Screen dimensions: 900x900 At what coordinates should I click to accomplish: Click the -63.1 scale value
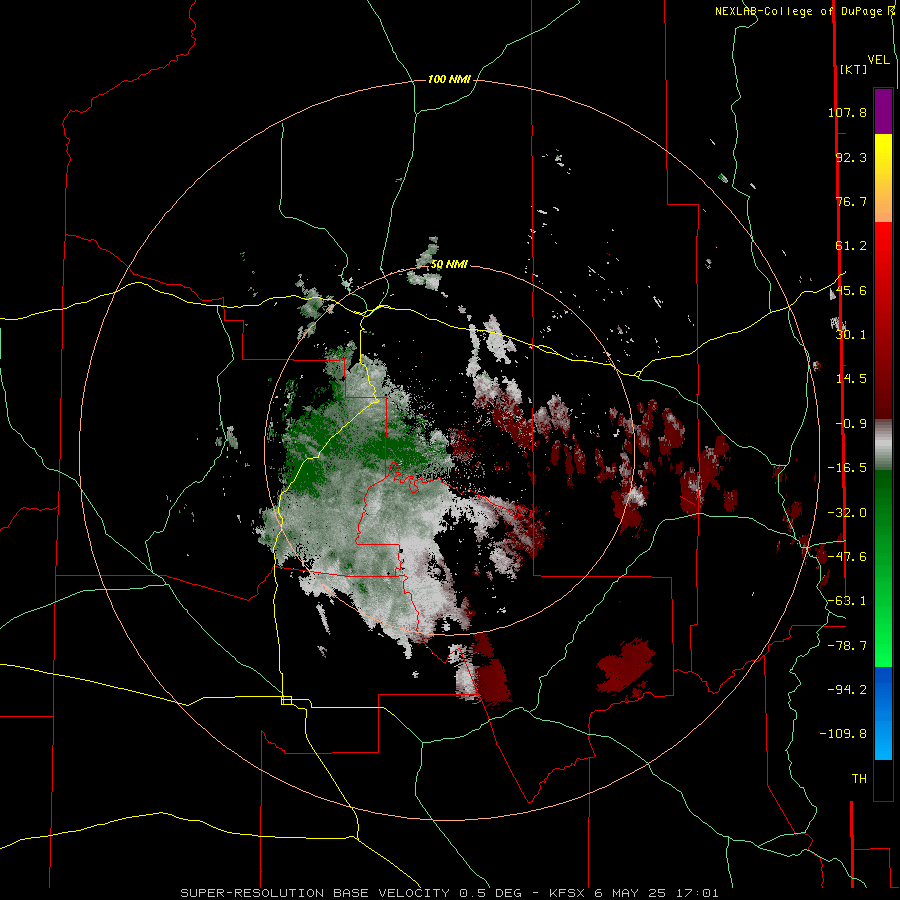pos(847,600)
